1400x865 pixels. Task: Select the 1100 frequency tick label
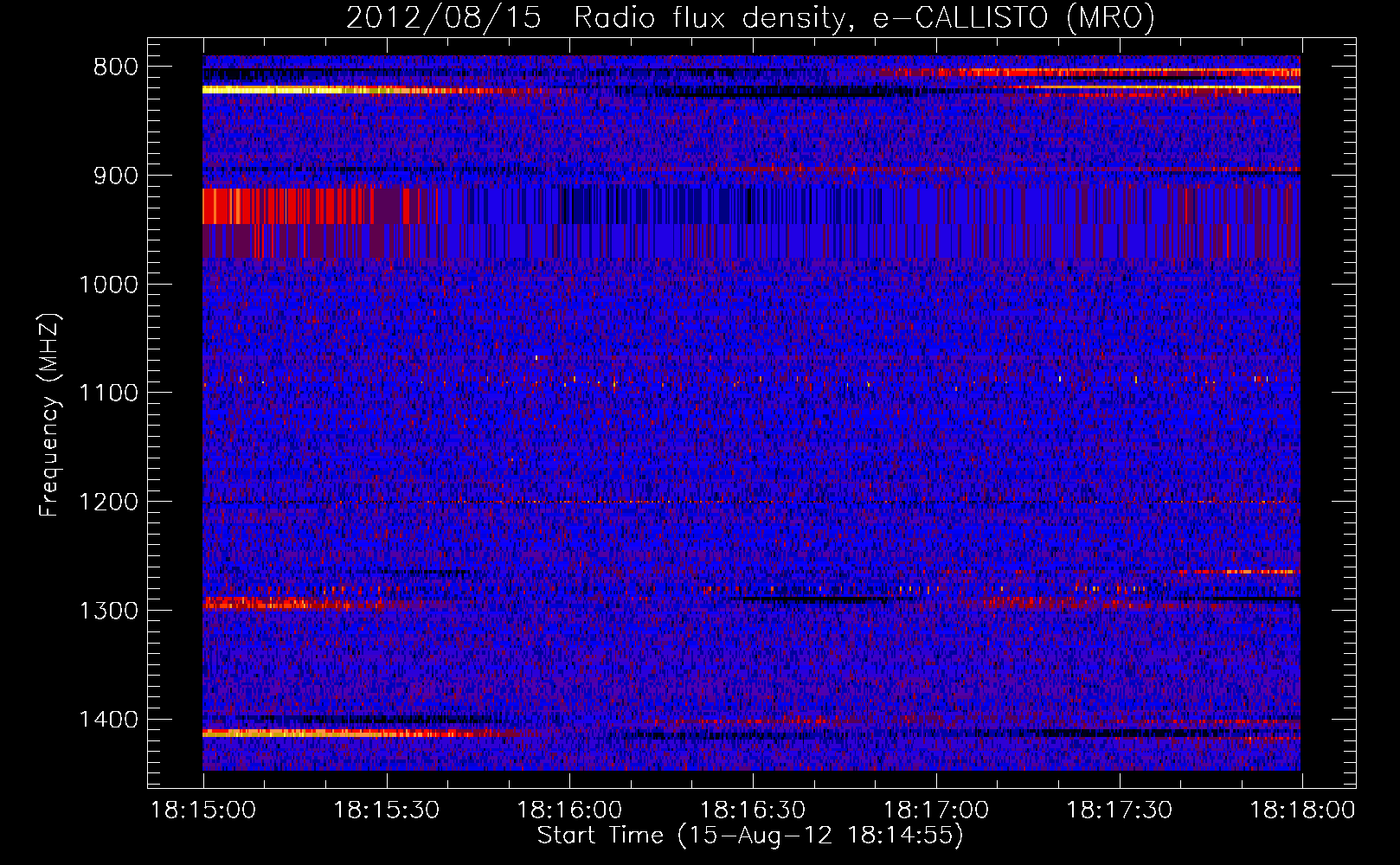[x=108, y=394]
